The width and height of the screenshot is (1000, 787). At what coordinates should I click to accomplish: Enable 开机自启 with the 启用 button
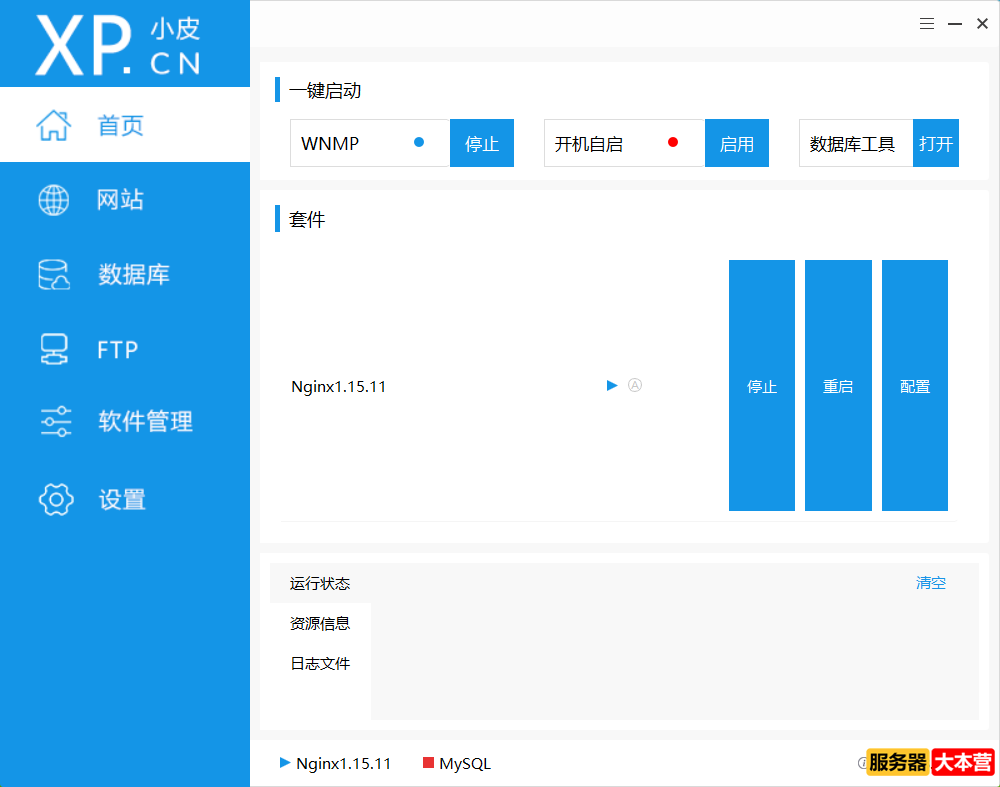coord(737,143)
